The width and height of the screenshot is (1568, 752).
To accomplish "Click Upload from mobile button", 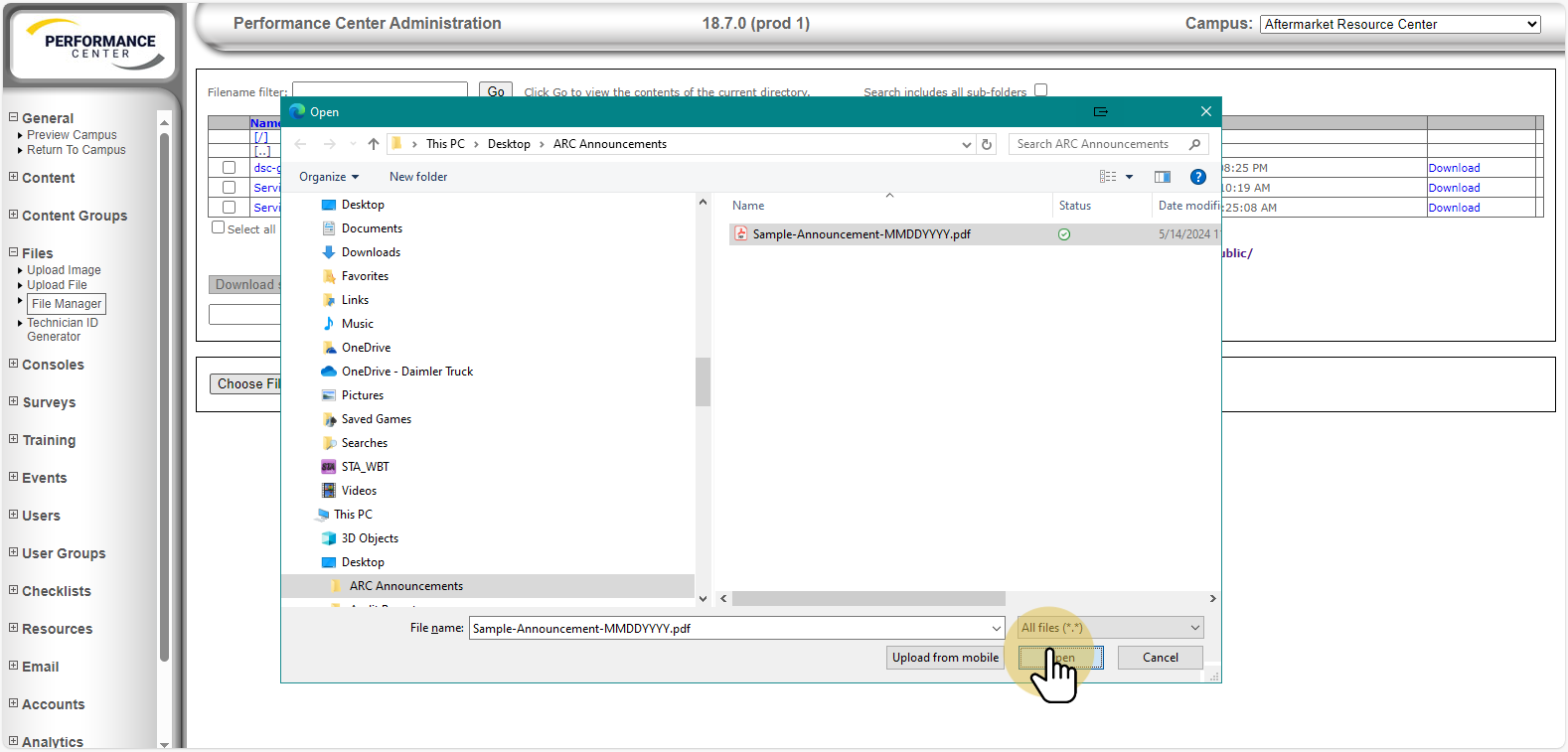I will point(945,658).
